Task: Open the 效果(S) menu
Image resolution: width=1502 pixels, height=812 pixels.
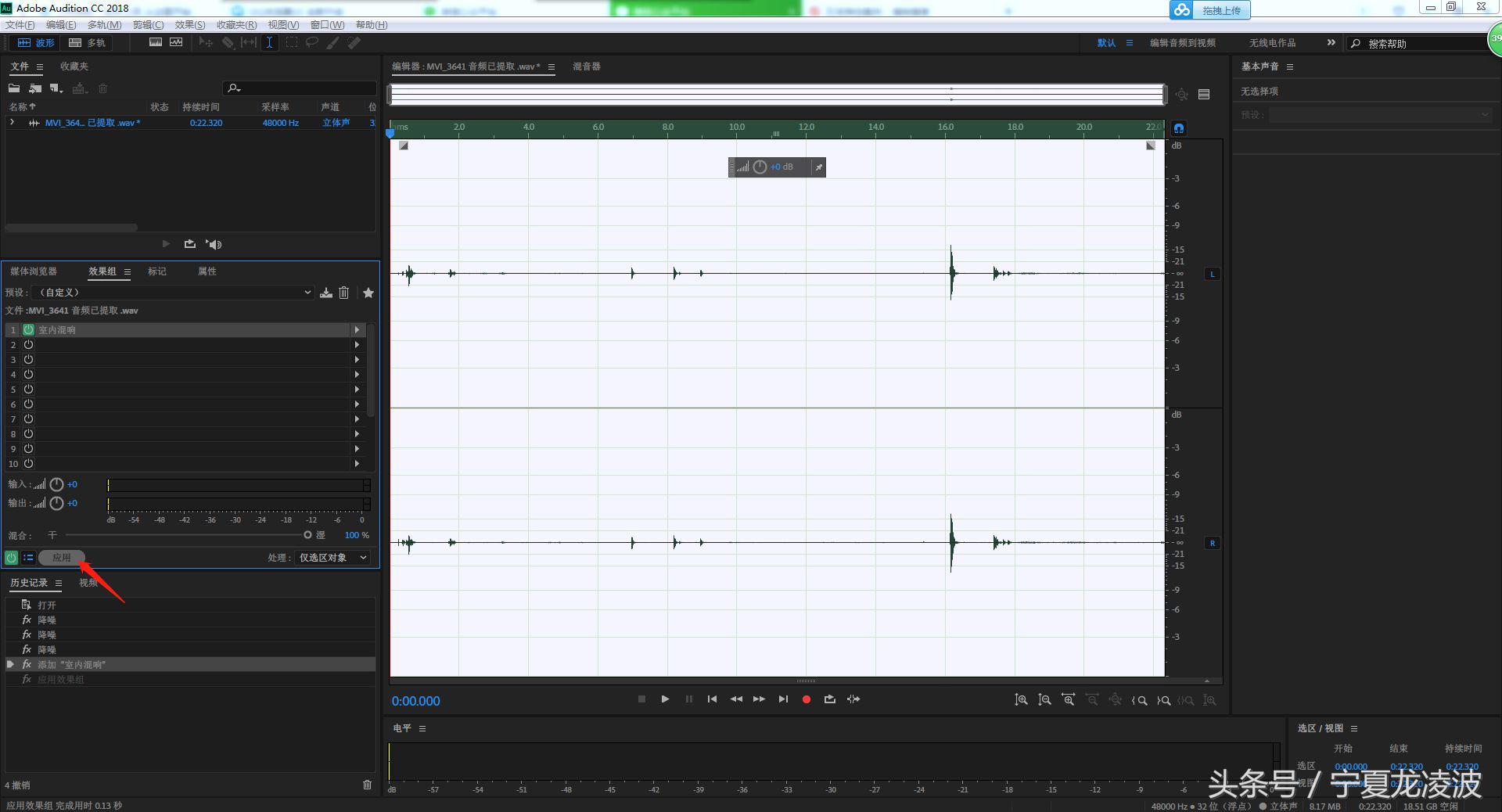Action: click(189, 25)
